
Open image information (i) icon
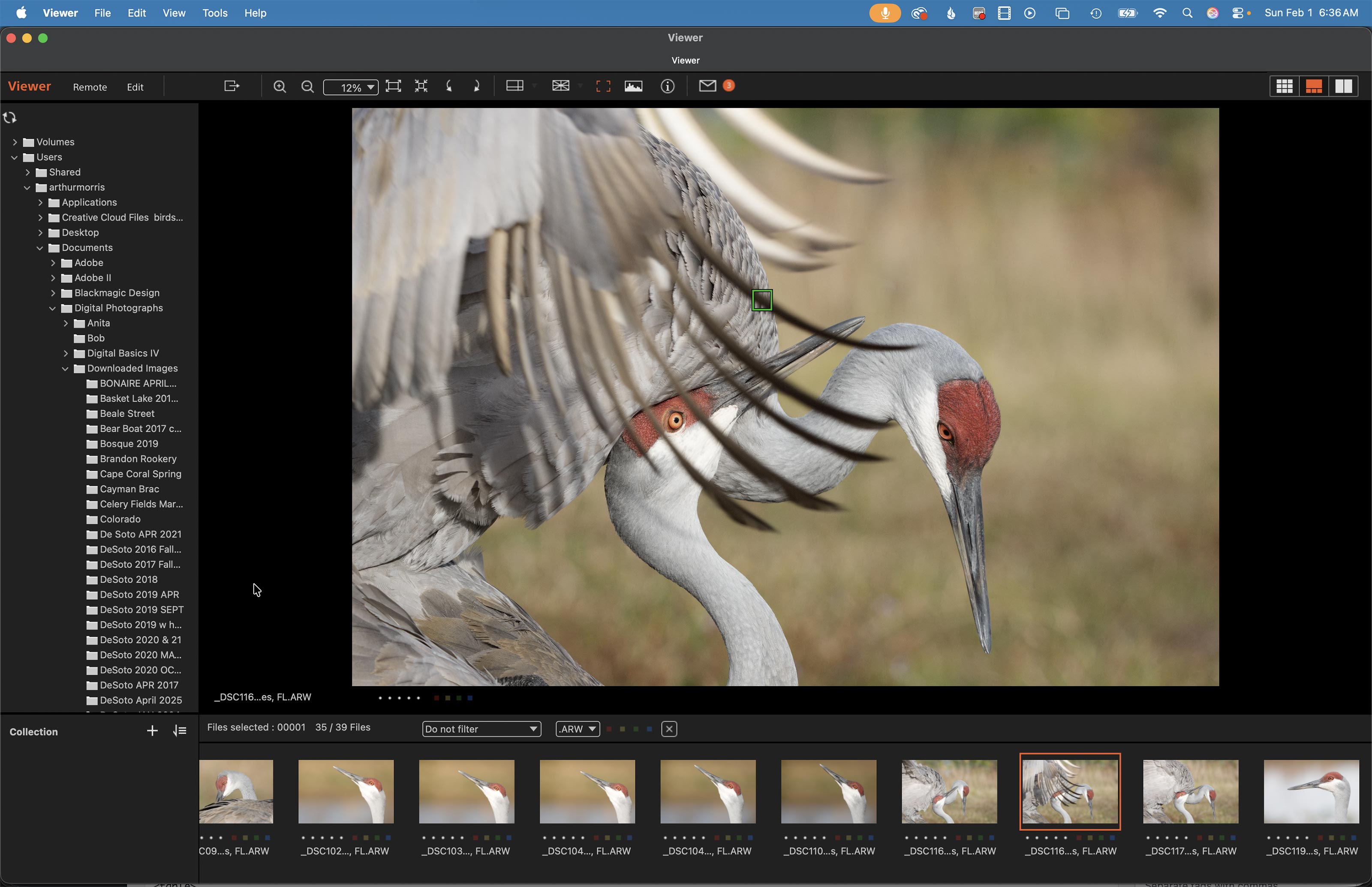[668, 87]
